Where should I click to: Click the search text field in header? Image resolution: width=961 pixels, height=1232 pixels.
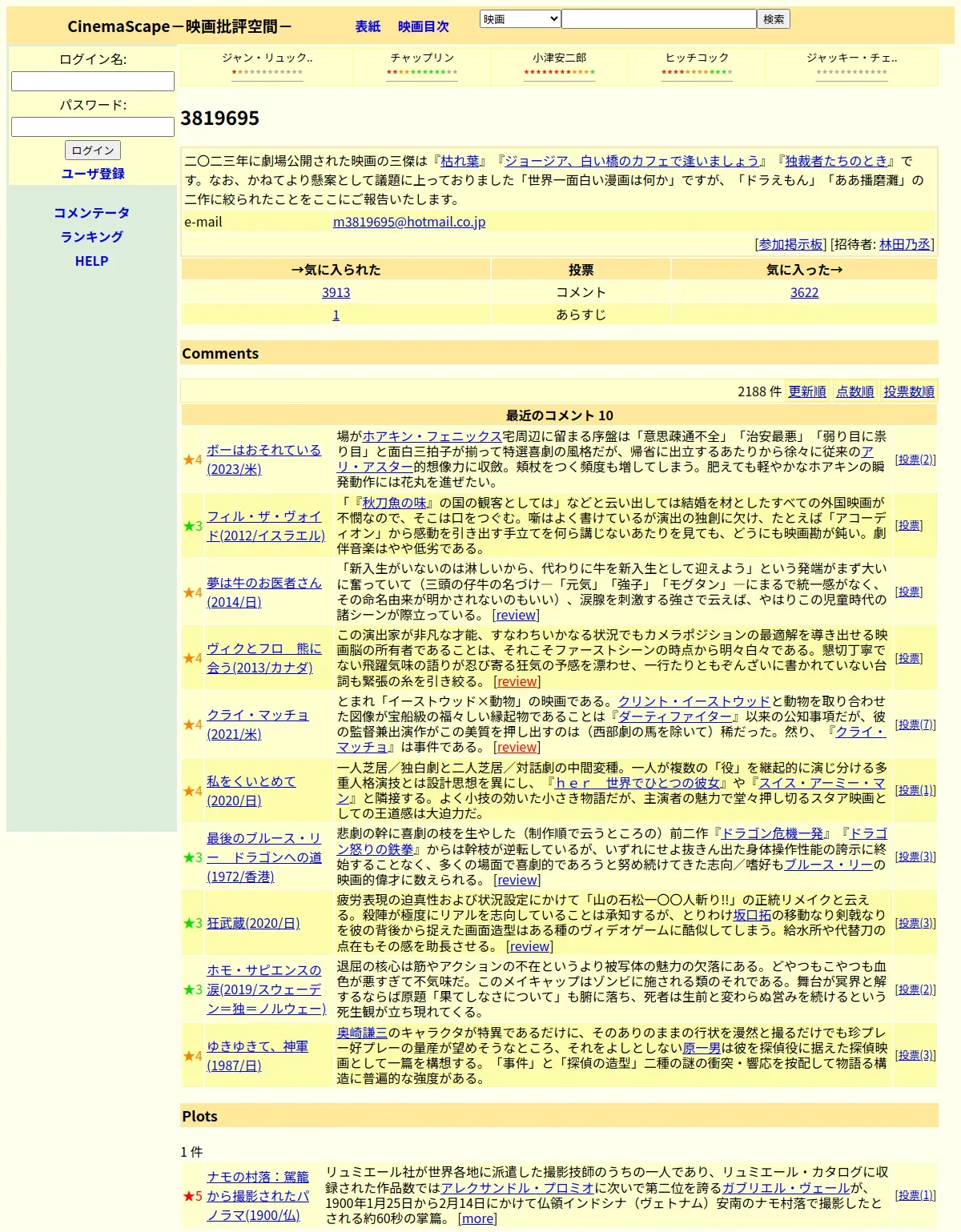(659, 19)
